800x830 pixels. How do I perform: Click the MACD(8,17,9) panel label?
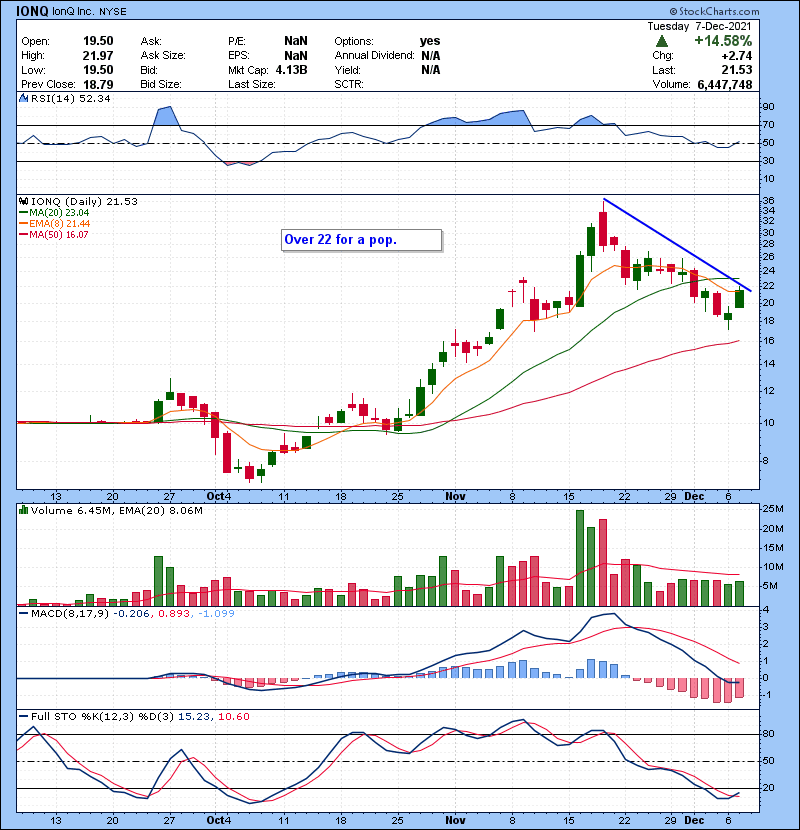click(x=70, y=614)
